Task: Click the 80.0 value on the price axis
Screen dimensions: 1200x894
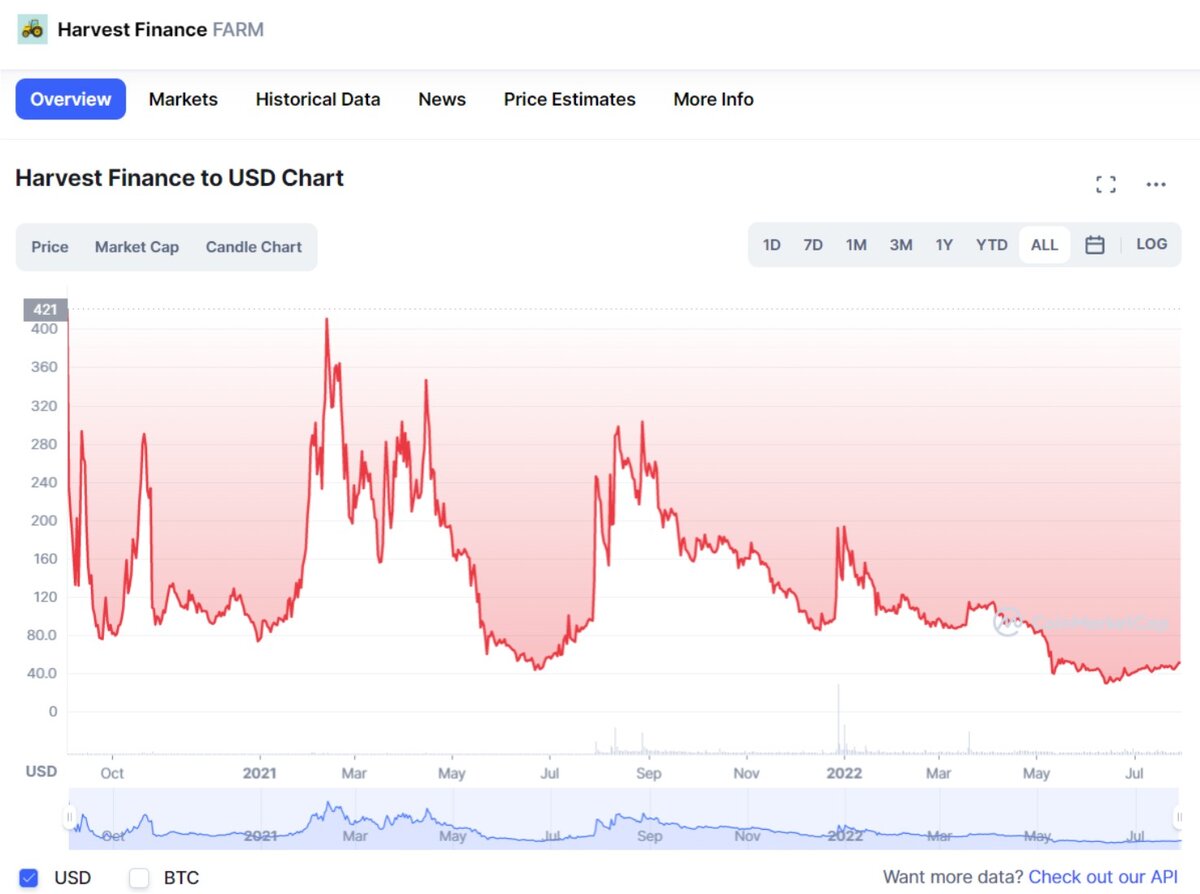Action: click(x=40, y=635)
